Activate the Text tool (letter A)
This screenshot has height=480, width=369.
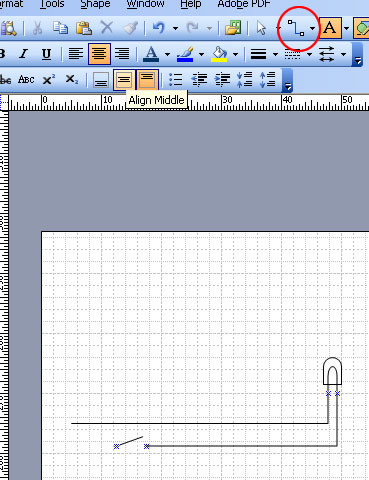pyautogui.click(x=330, y=28)
